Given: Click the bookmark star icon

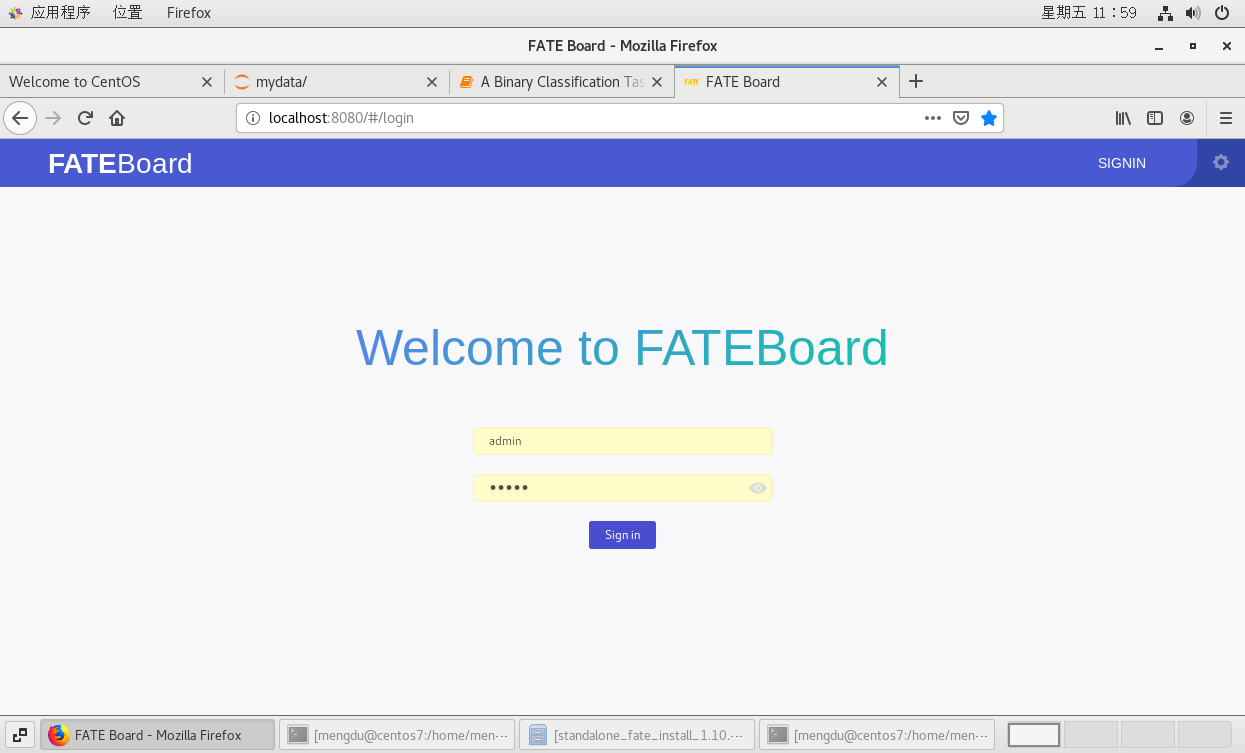Looking at the screenshot, I should pos(989,118).
